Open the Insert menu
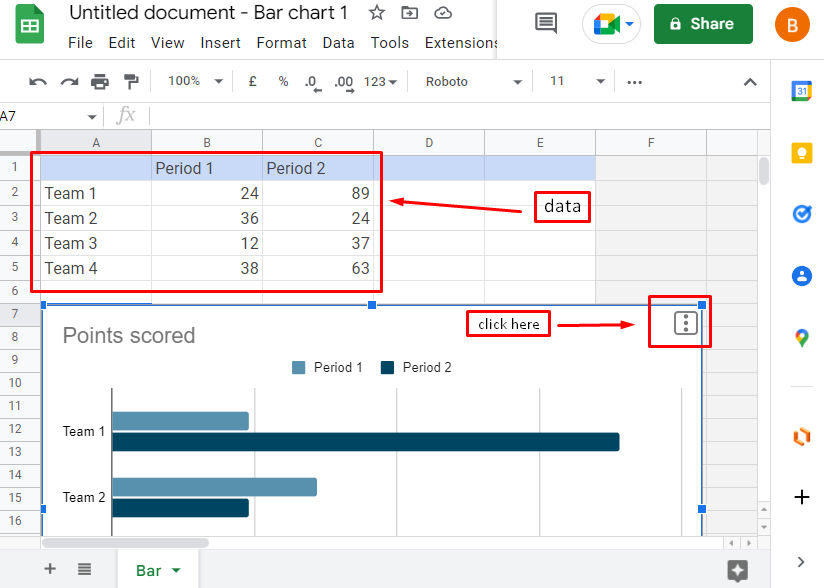The height and width of the screenshot is (588, 824). pos(220,43)
